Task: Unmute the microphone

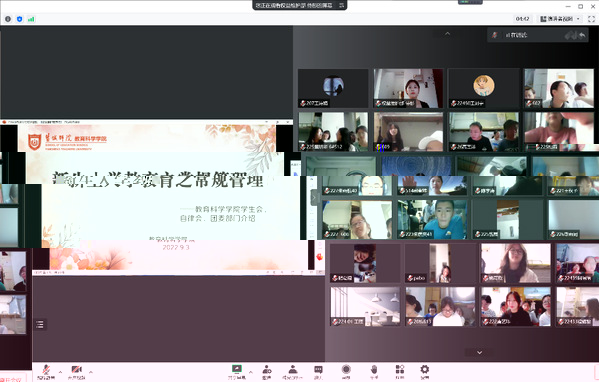Action: pyautogui.click(x=46, y=372)
